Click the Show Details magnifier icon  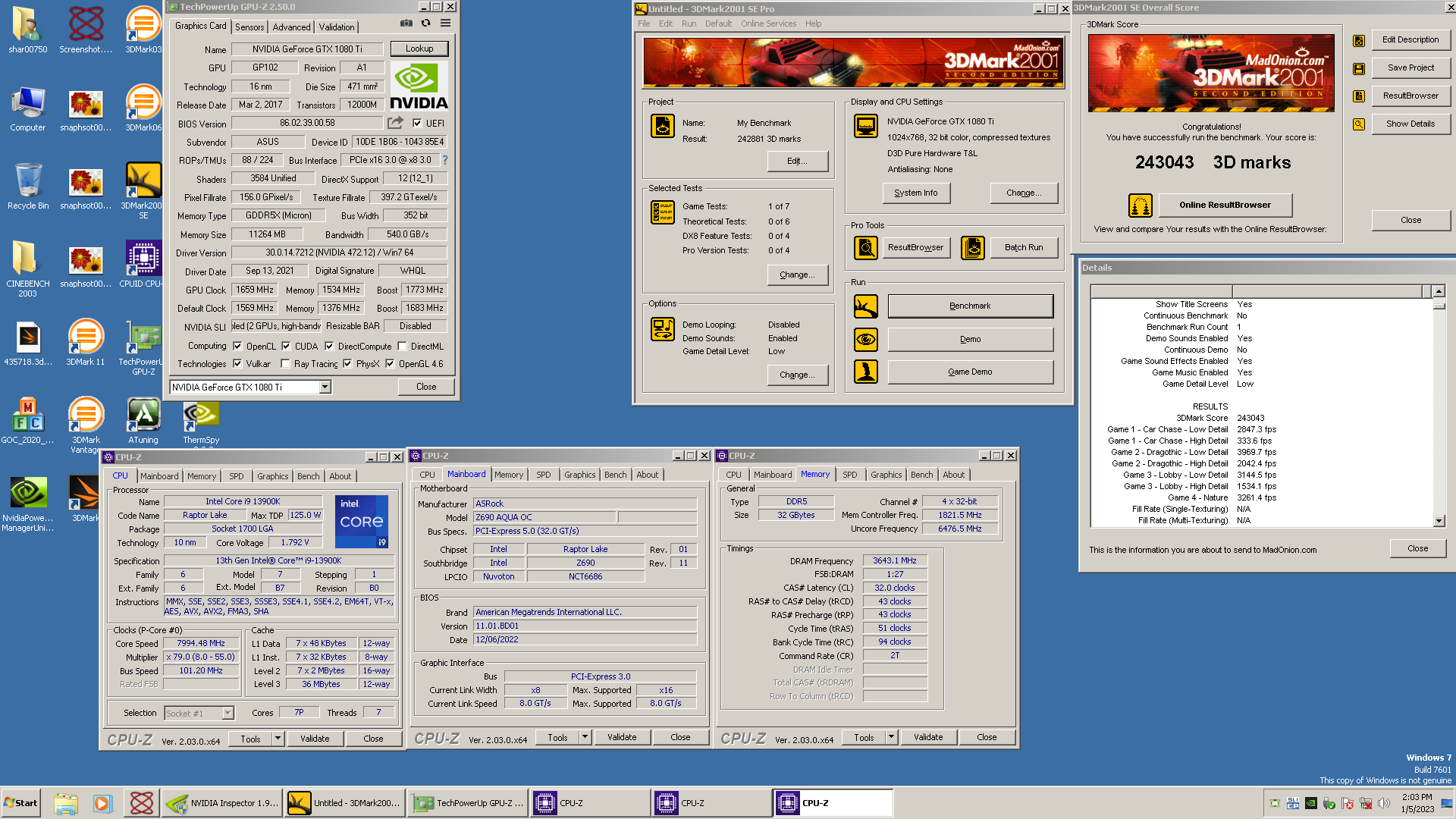pyautogui.click(x=1359, y=124)
